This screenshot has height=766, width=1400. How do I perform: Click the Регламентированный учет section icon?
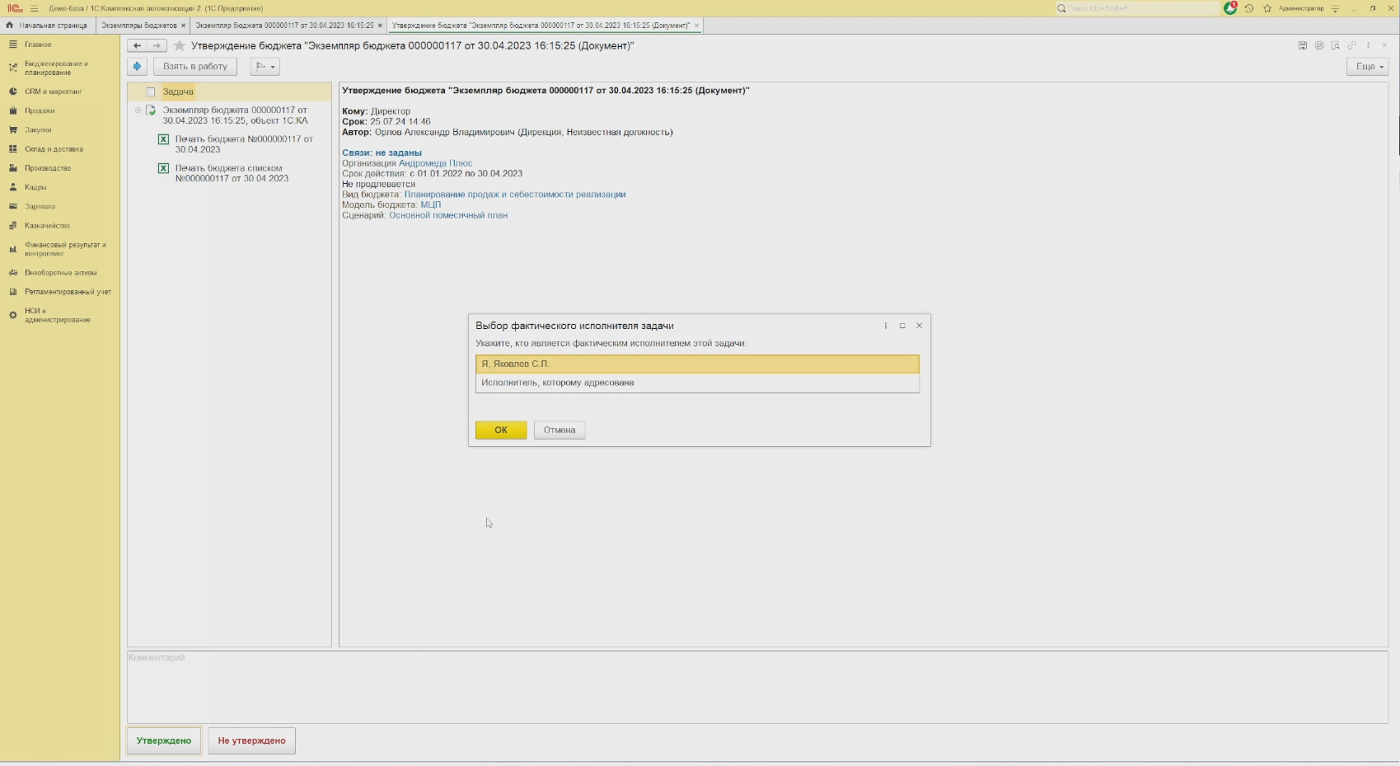pos(13,292)
